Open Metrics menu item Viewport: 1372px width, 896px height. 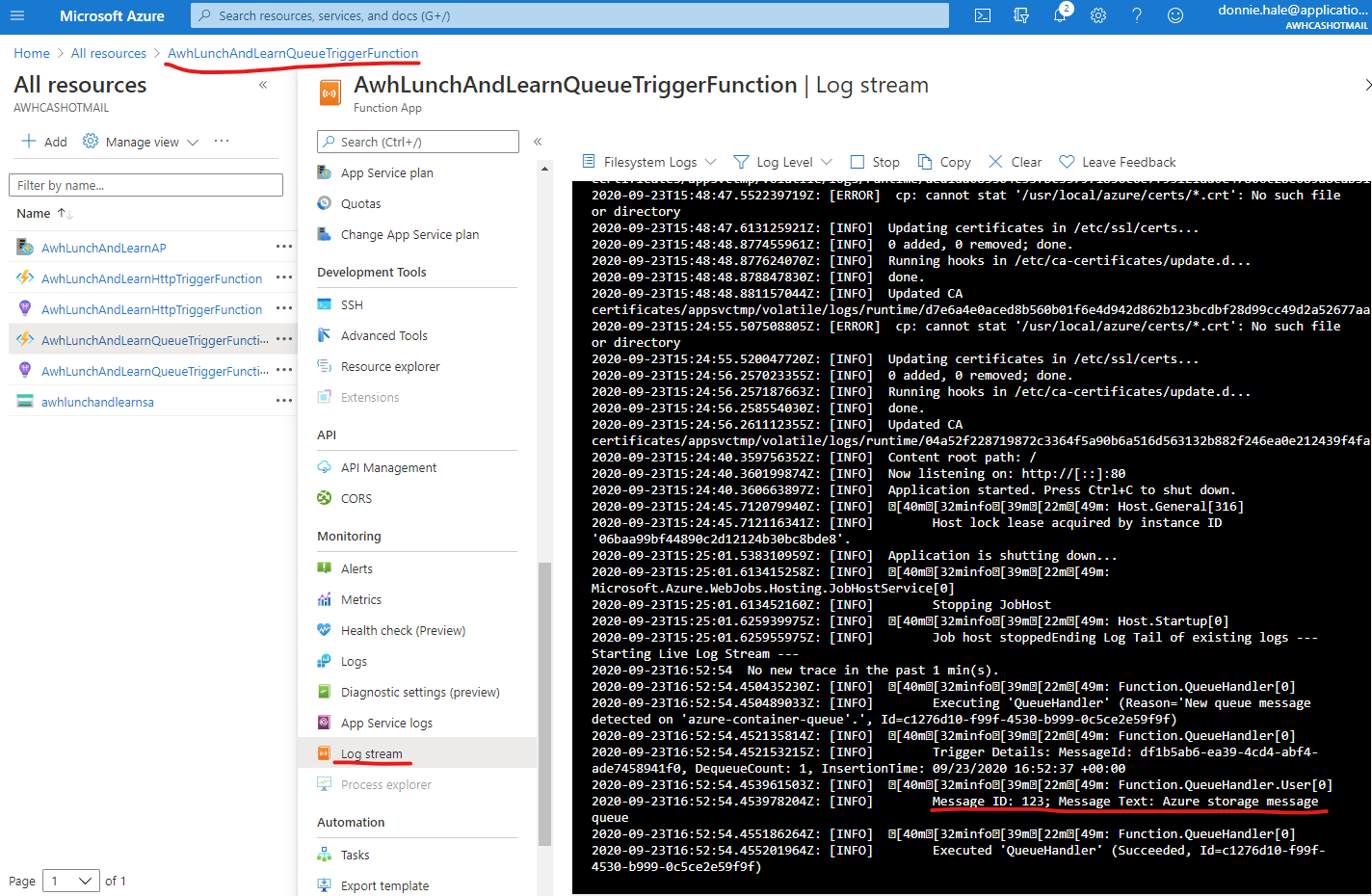[x=360, y=599]
